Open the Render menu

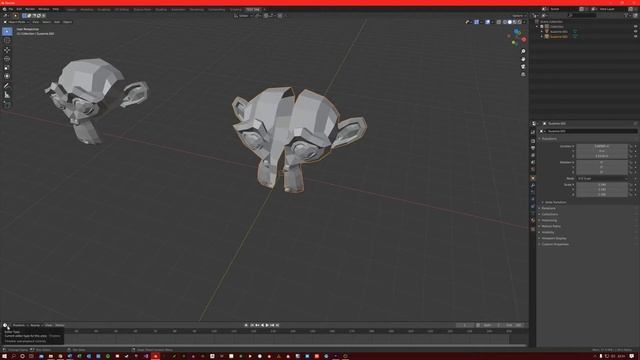tap(30, 9)
